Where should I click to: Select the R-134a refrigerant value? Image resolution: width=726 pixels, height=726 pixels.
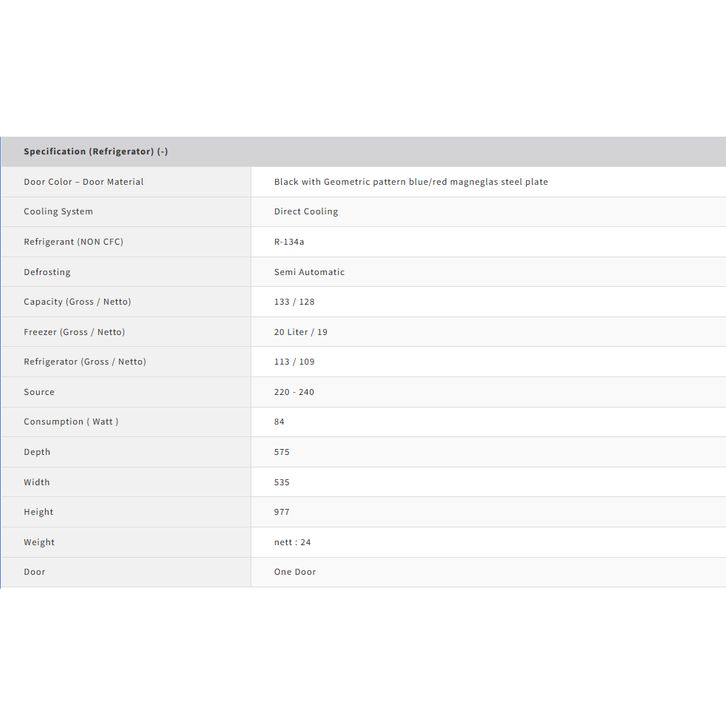[289, 242]
